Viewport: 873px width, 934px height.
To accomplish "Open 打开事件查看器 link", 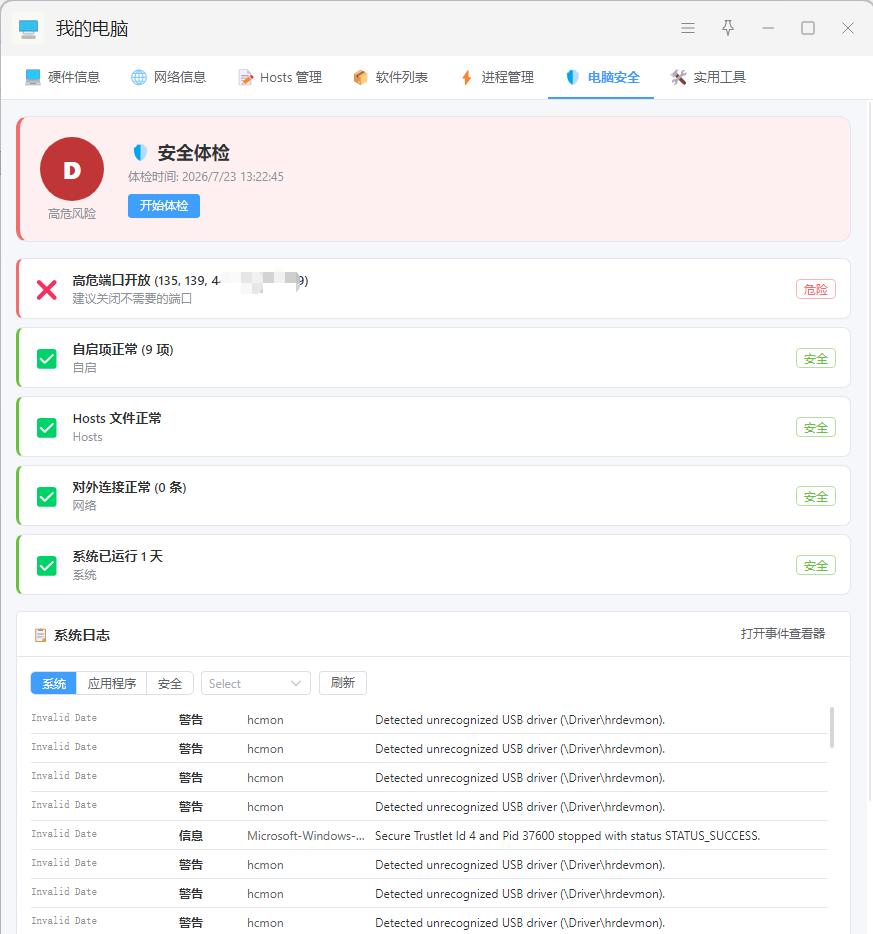I will 782,634.
